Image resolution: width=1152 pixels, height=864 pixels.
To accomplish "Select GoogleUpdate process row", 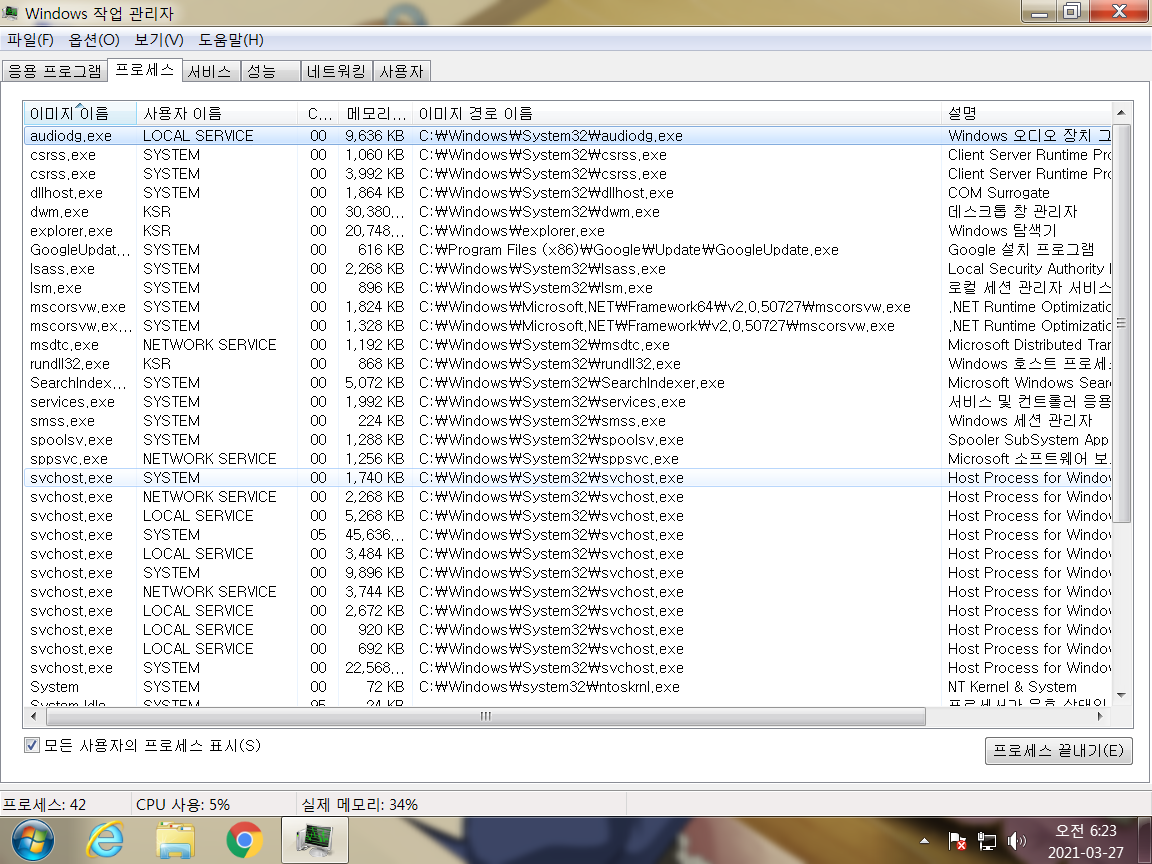I will click(568, 250).
